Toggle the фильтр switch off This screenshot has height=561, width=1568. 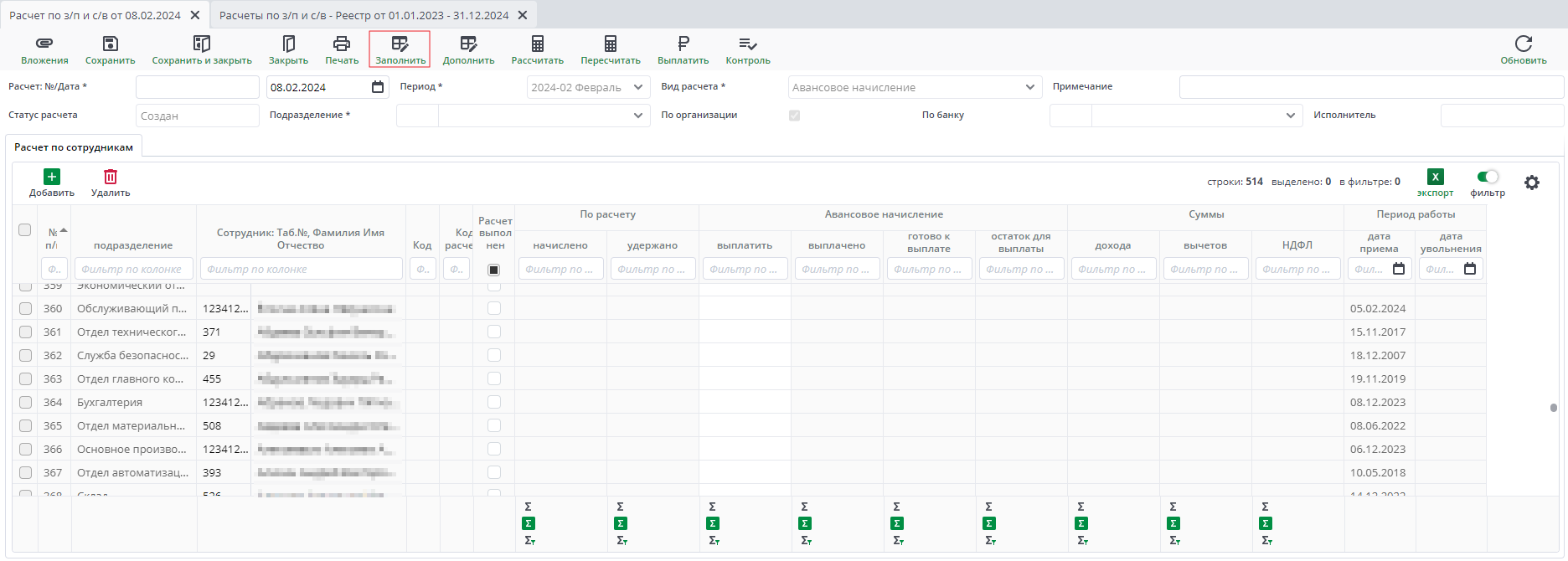pos(1488,177)
